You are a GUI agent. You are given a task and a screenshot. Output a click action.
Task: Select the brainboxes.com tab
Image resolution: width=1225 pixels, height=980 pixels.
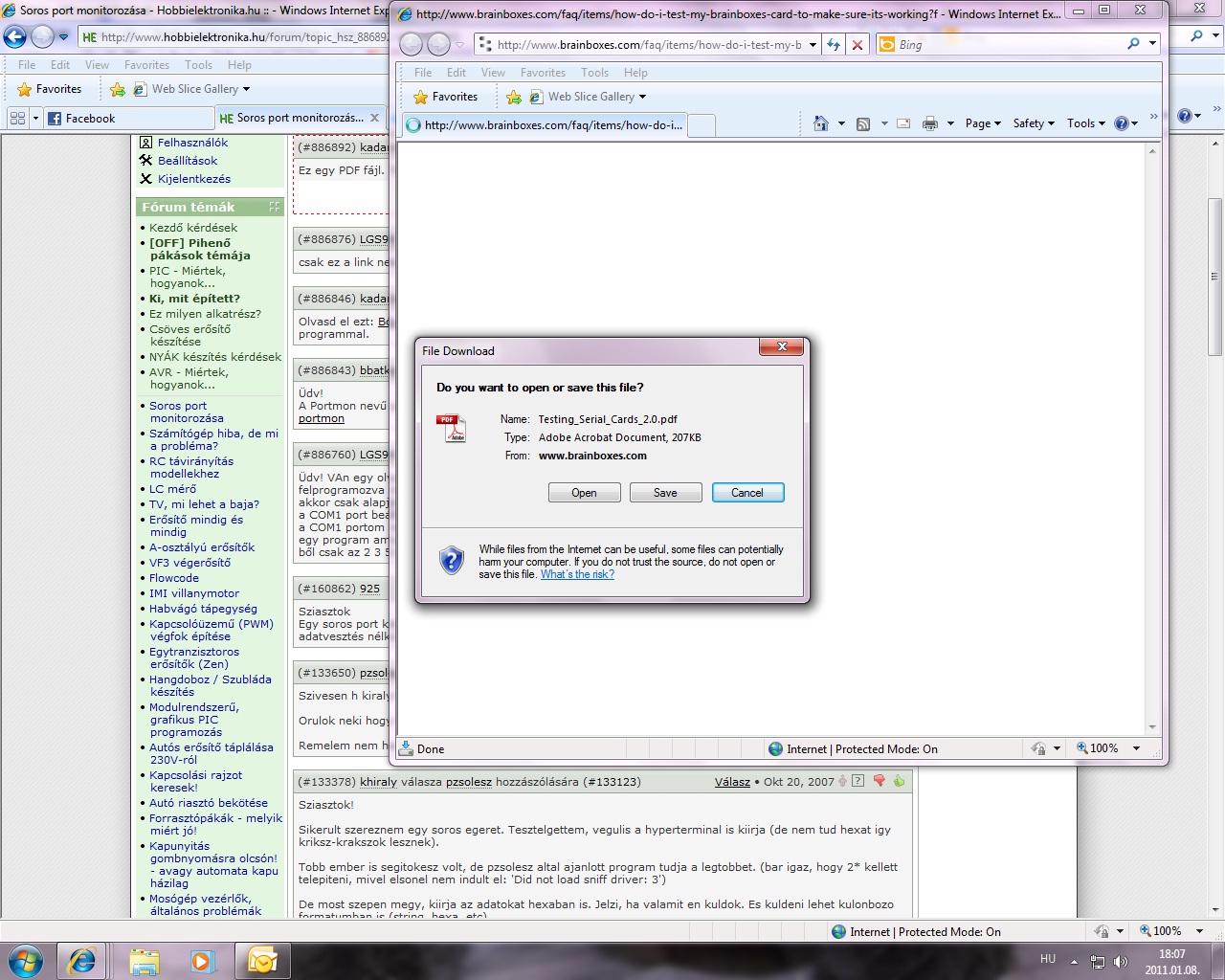[545, 125]
